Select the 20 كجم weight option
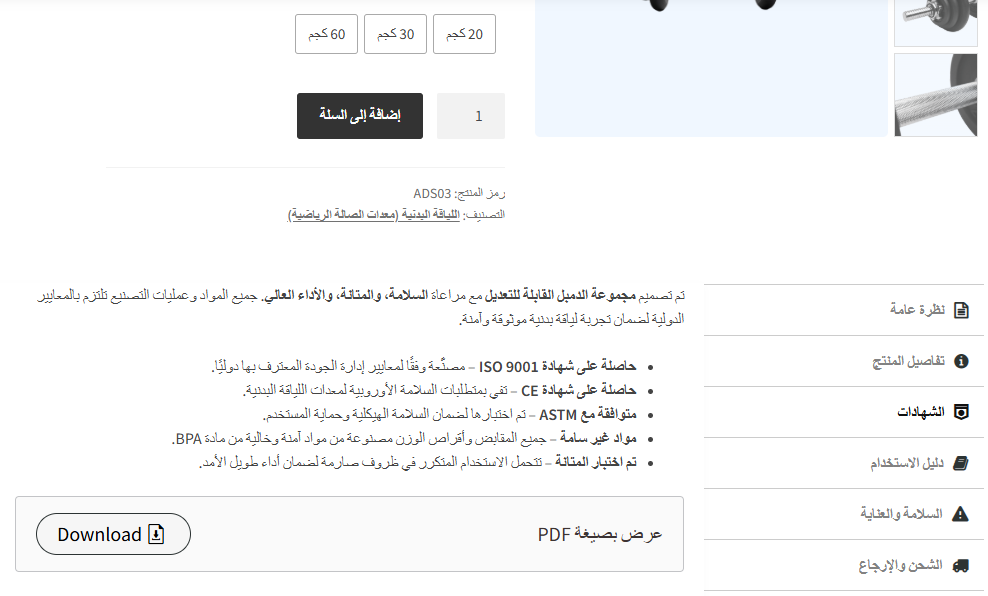Image resolution: width=988 pixels, height=596 pixels. (464, 33)
